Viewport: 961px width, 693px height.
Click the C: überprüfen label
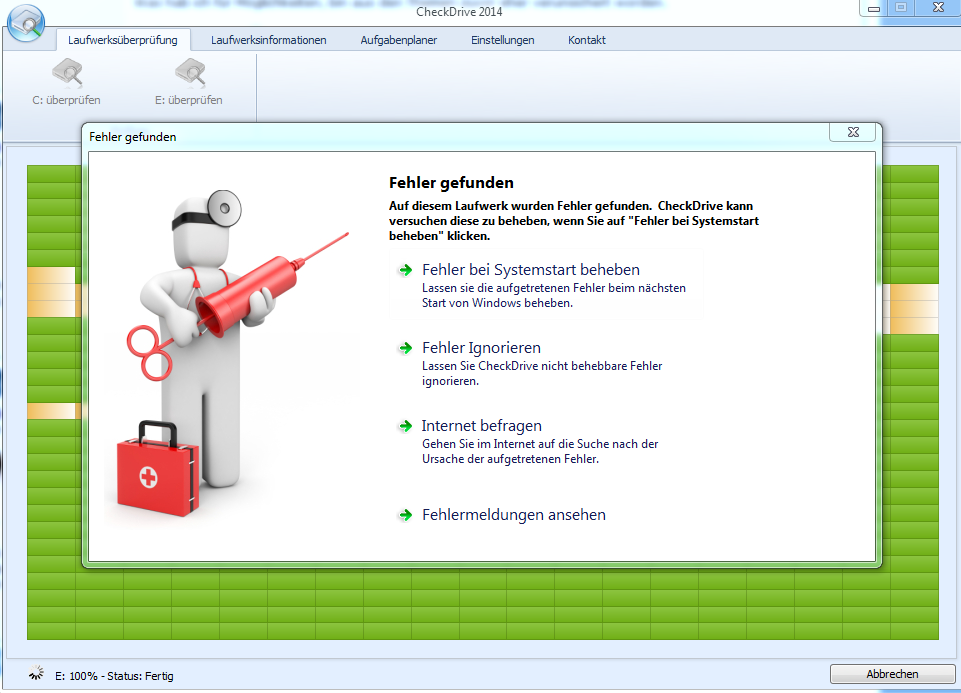[x=66, y=100]
